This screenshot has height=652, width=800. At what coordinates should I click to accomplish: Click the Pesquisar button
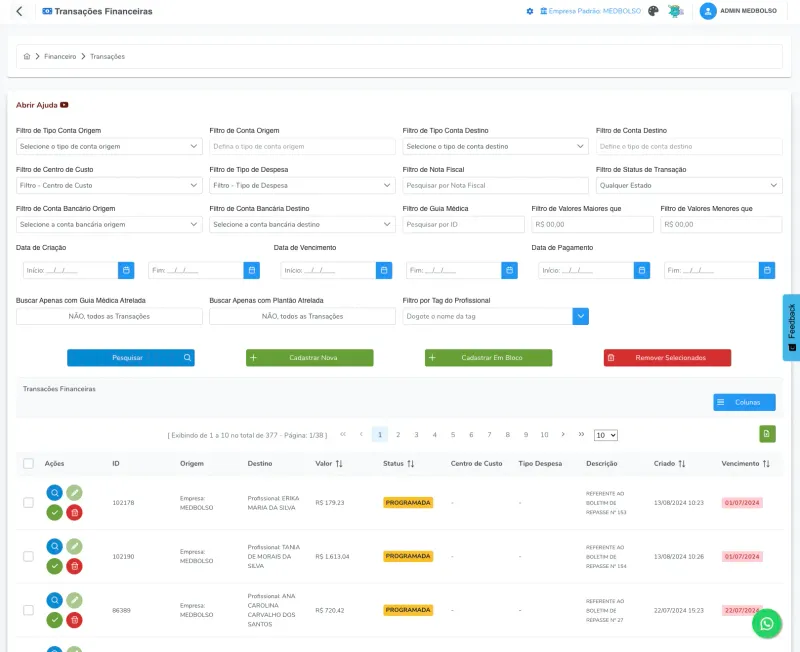(131, 358)
